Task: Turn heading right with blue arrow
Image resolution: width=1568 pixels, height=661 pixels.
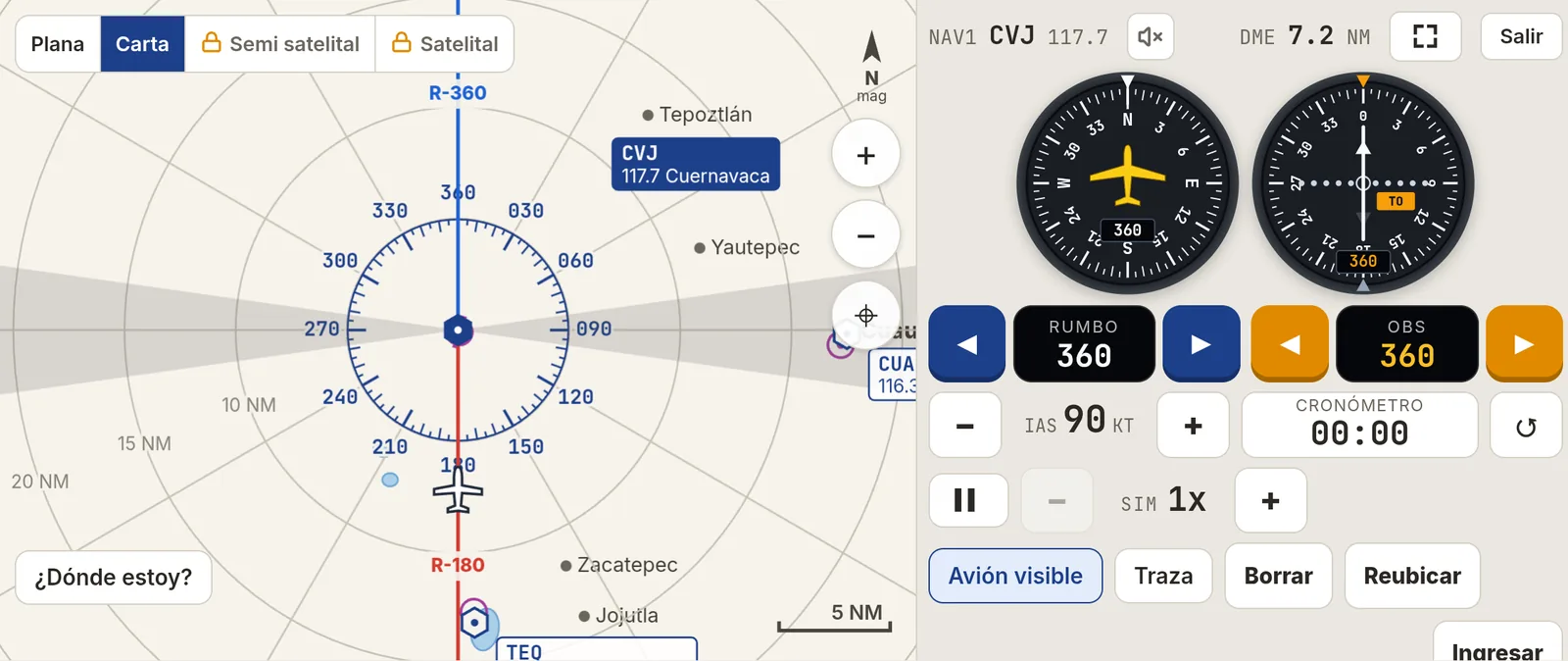Action: (x=1201, y=344)
